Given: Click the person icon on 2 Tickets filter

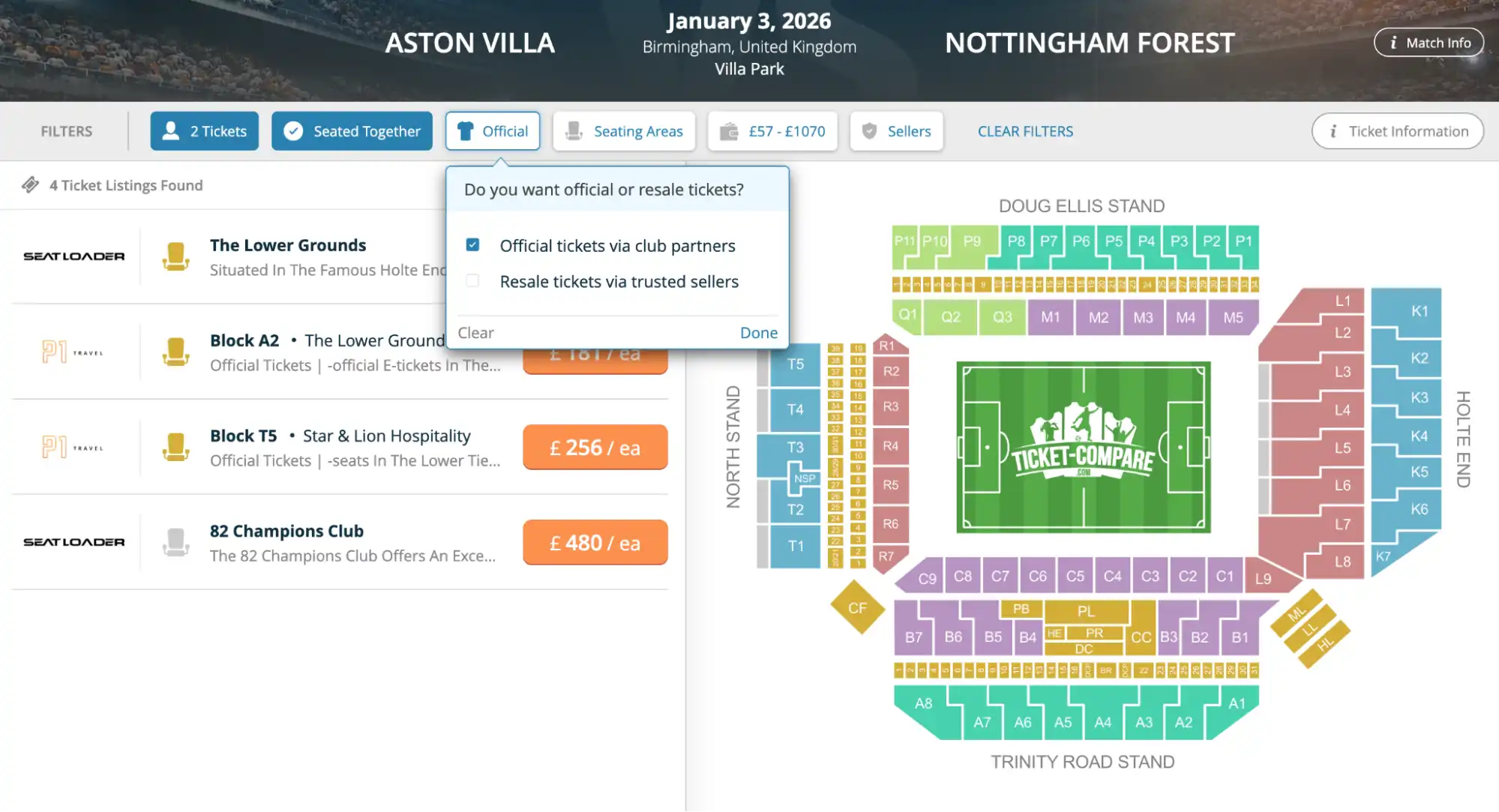Looking at the screenshot, I should tap(170, 130).
